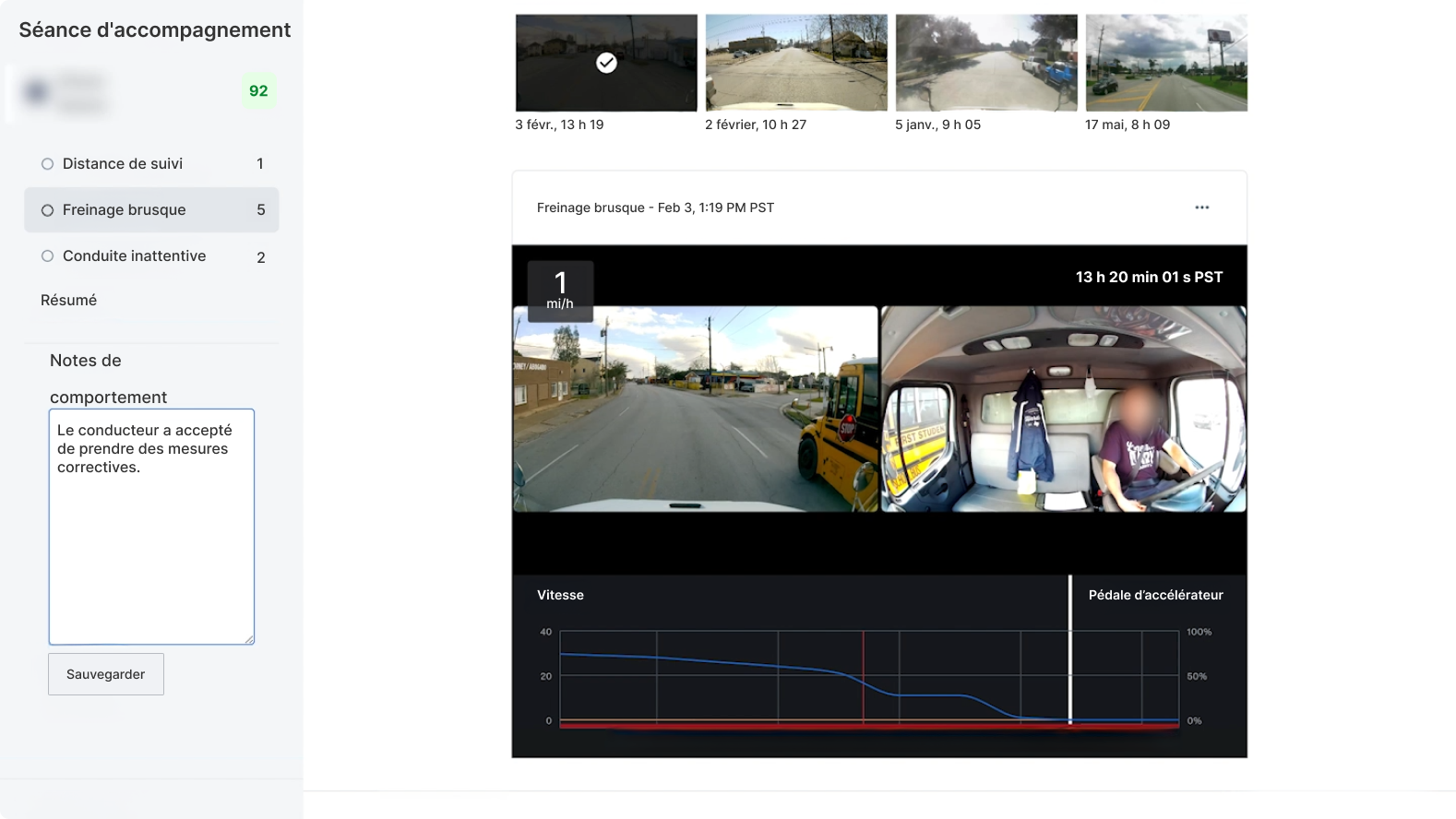This screenshot has width=1456, height=819.
Task: Click the driver-facing cabin camera video
Action: [1064, 409]
